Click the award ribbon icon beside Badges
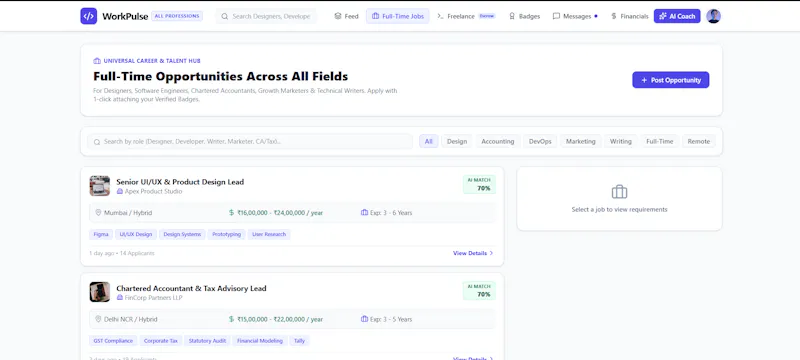Viewport: 800px width, 360px height. (x=512, y=16)
